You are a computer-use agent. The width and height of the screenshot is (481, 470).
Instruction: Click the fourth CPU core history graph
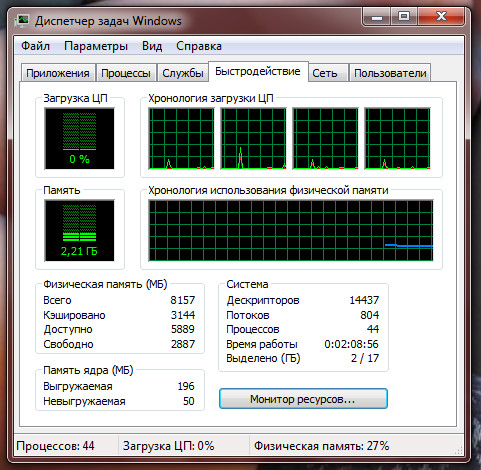398,138
